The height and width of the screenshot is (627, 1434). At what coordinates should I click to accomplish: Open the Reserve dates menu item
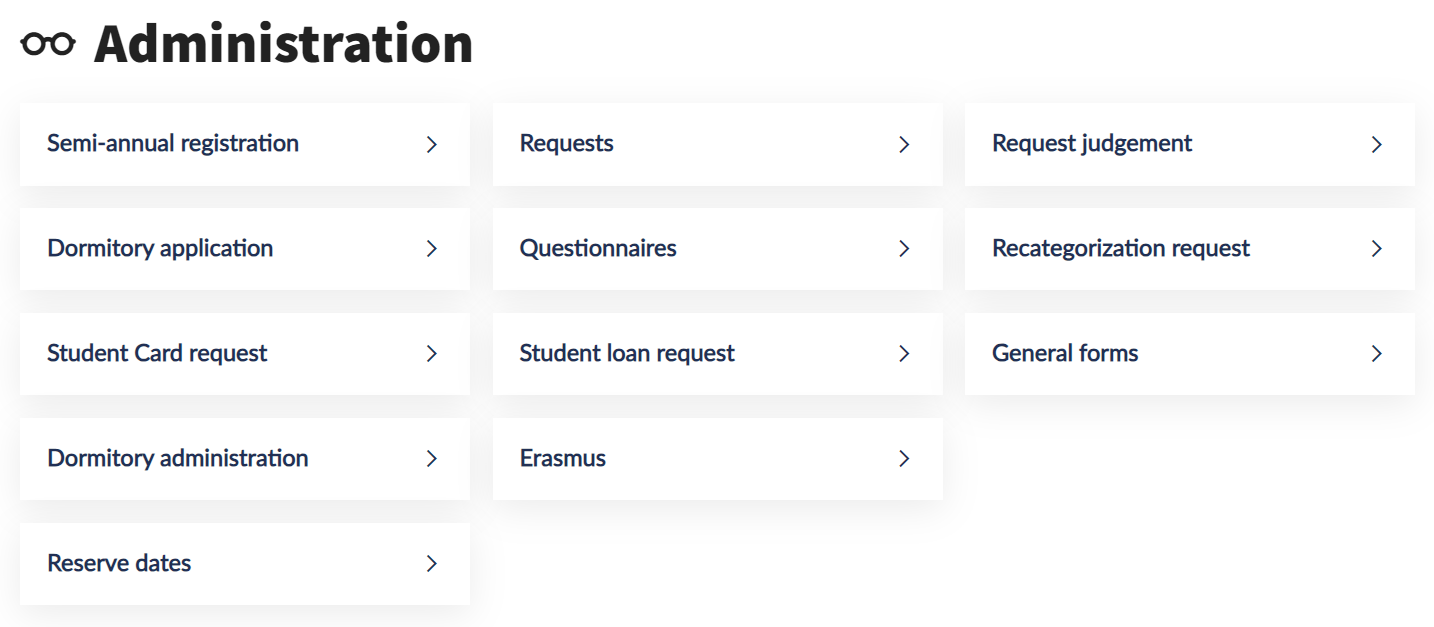click(119, 564)
